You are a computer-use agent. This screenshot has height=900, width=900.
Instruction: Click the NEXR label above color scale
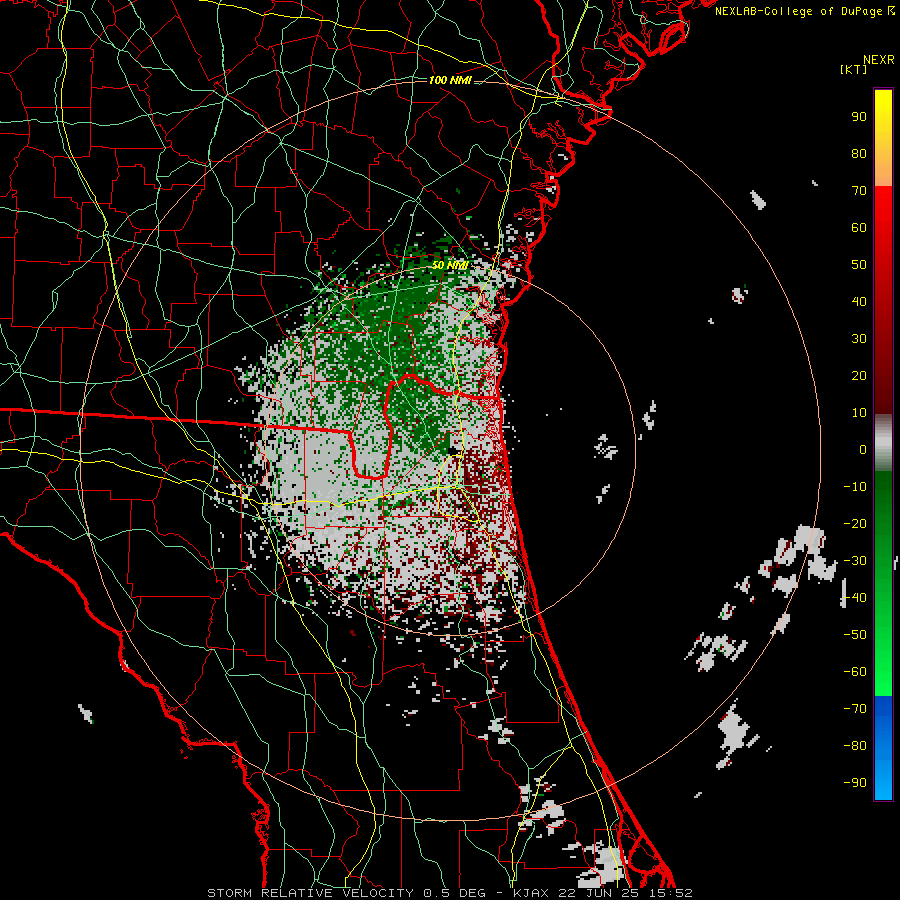879,60
